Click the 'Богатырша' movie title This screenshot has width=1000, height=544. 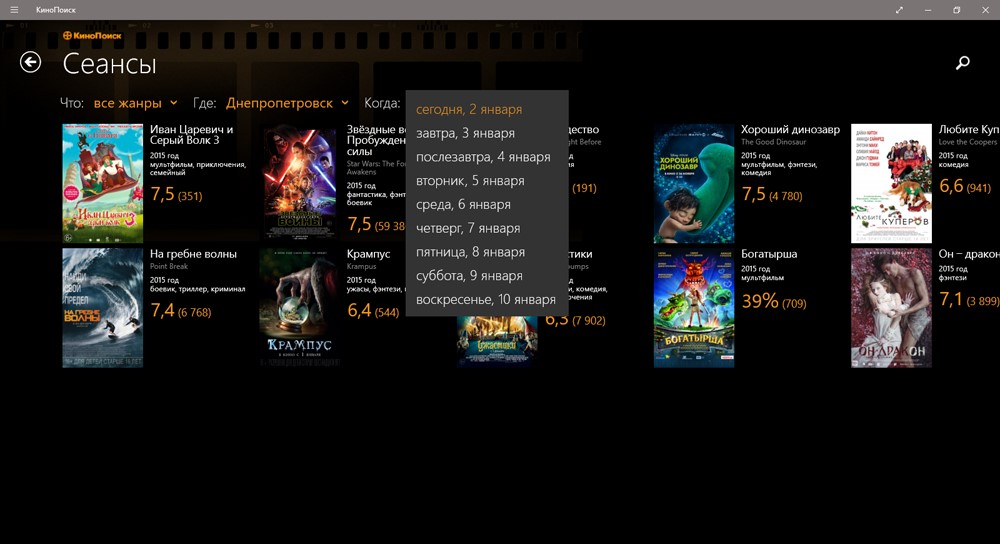(x=768, y=254)
